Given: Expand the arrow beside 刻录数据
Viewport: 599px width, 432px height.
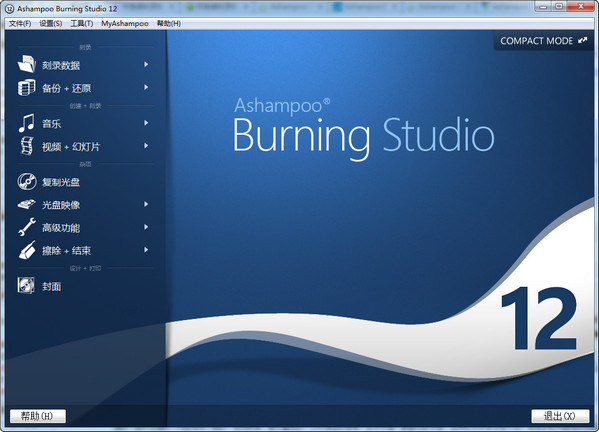Looking at the screenshot, I should pyautogui.click(x=146, y=65).
